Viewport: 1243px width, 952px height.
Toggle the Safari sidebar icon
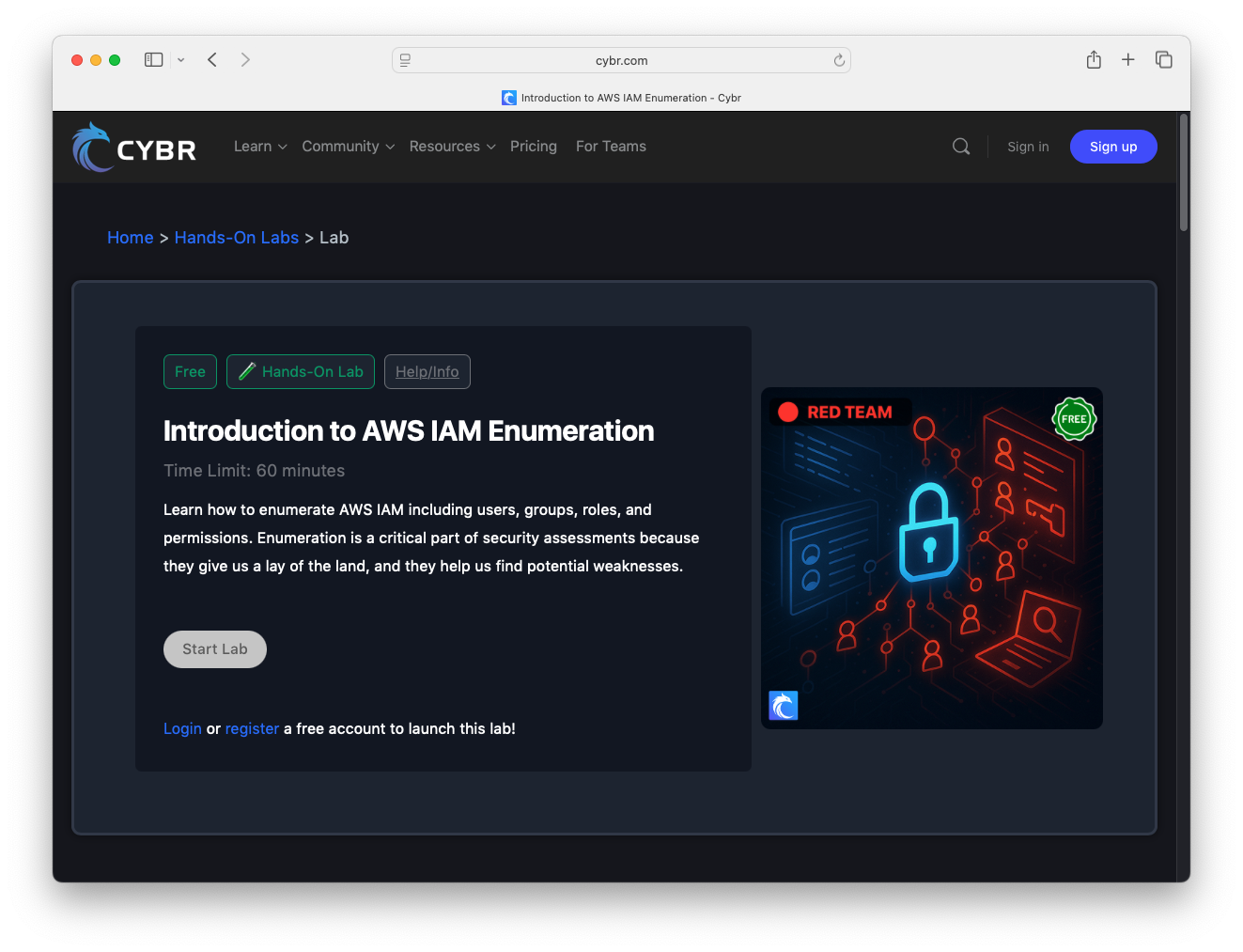tap(153, 60)
